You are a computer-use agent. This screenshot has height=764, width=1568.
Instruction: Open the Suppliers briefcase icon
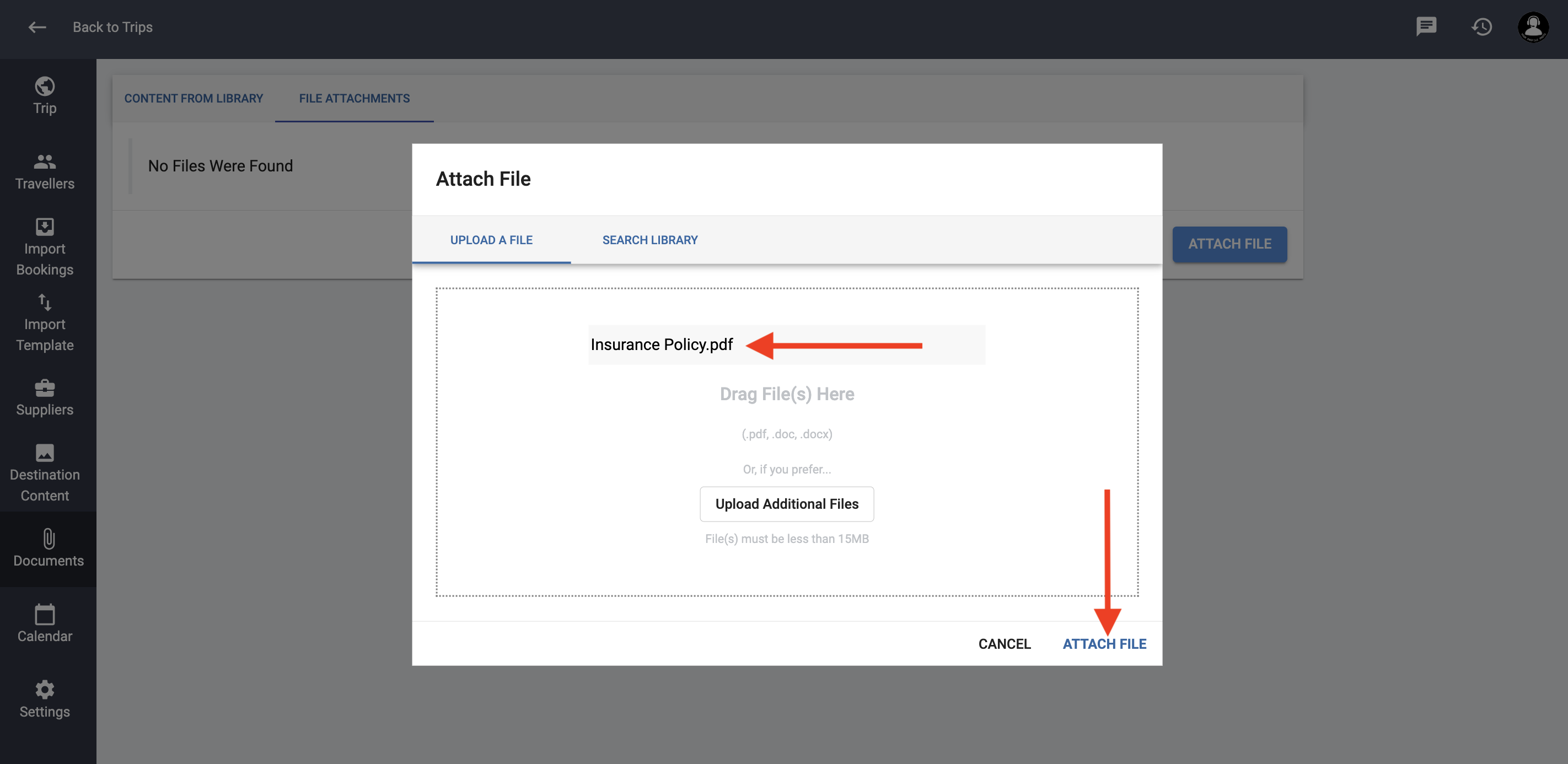(x=45, y=388)
